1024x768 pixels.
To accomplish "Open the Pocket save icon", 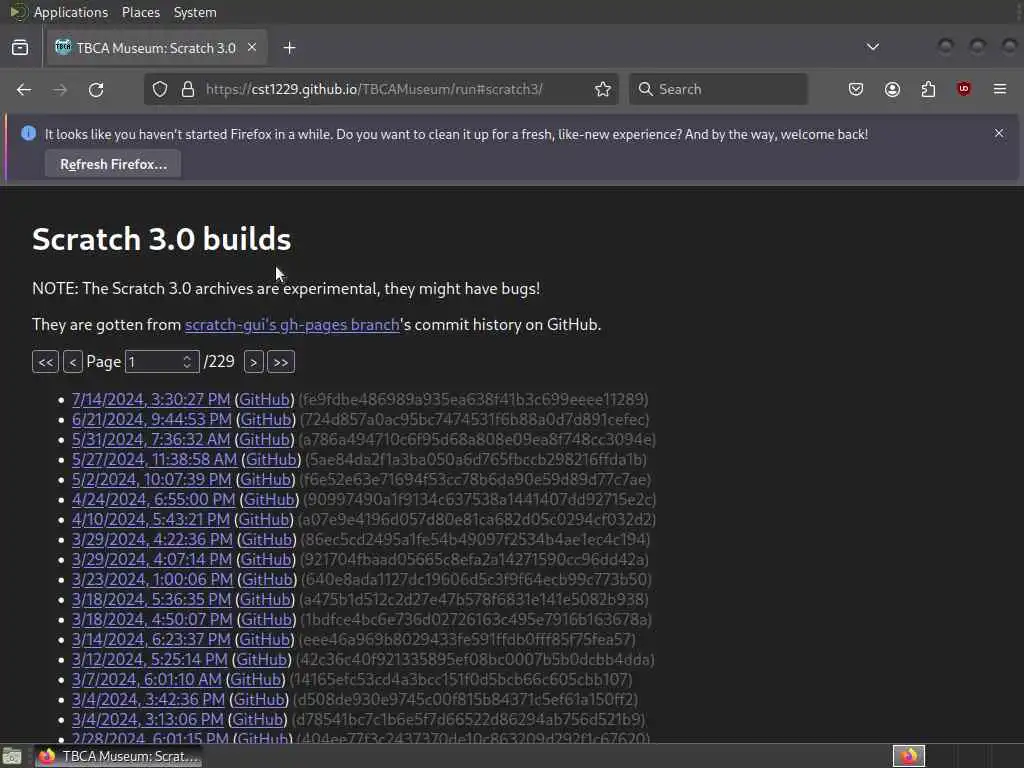I will [856, 89].
